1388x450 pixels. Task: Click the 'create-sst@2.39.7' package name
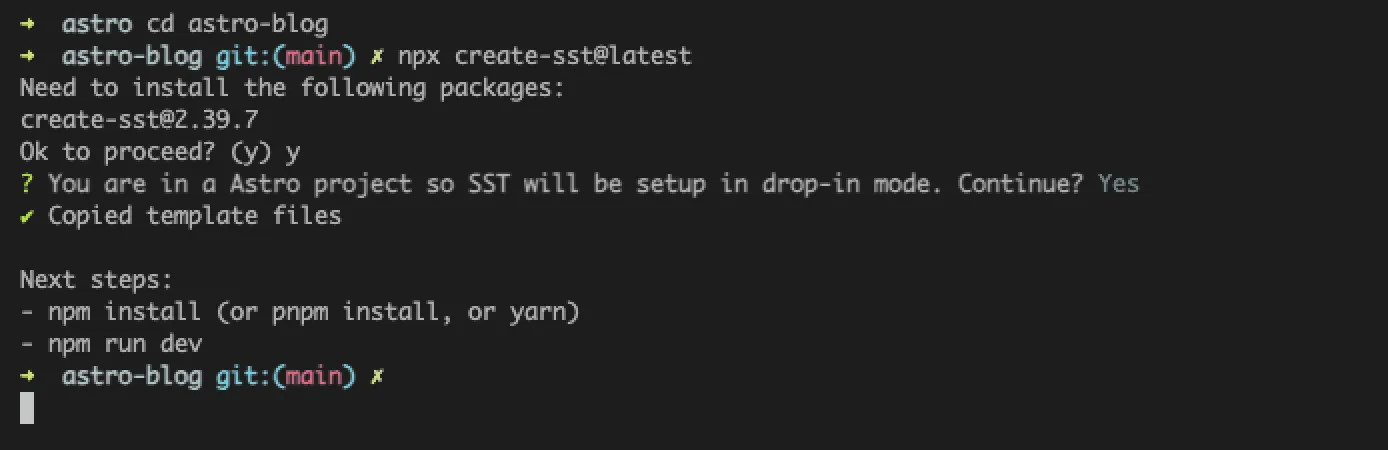pyautogui.click(x=139, y=120)
